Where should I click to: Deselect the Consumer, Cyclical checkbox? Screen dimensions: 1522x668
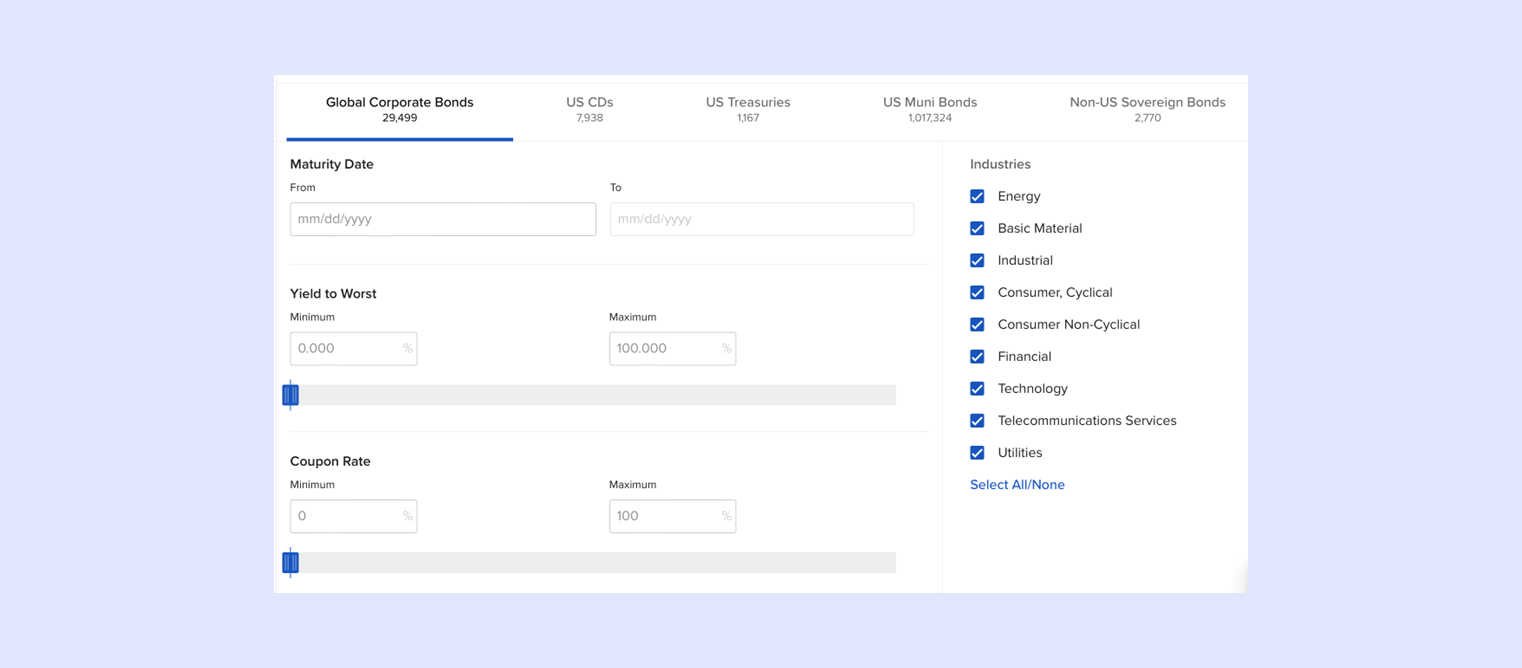tap(977, 293)
